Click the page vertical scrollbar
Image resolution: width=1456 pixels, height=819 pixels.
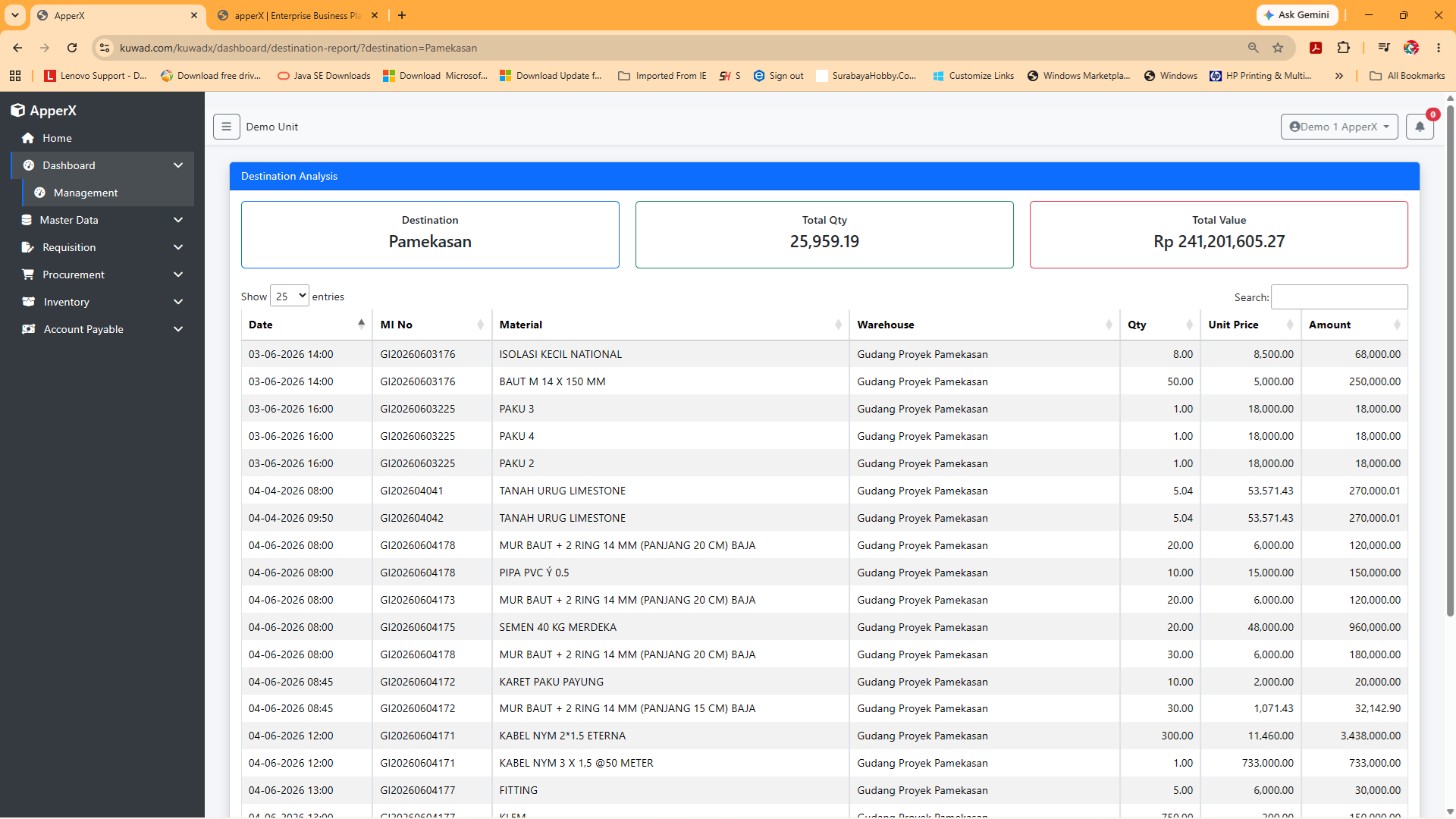[1450, 360]
